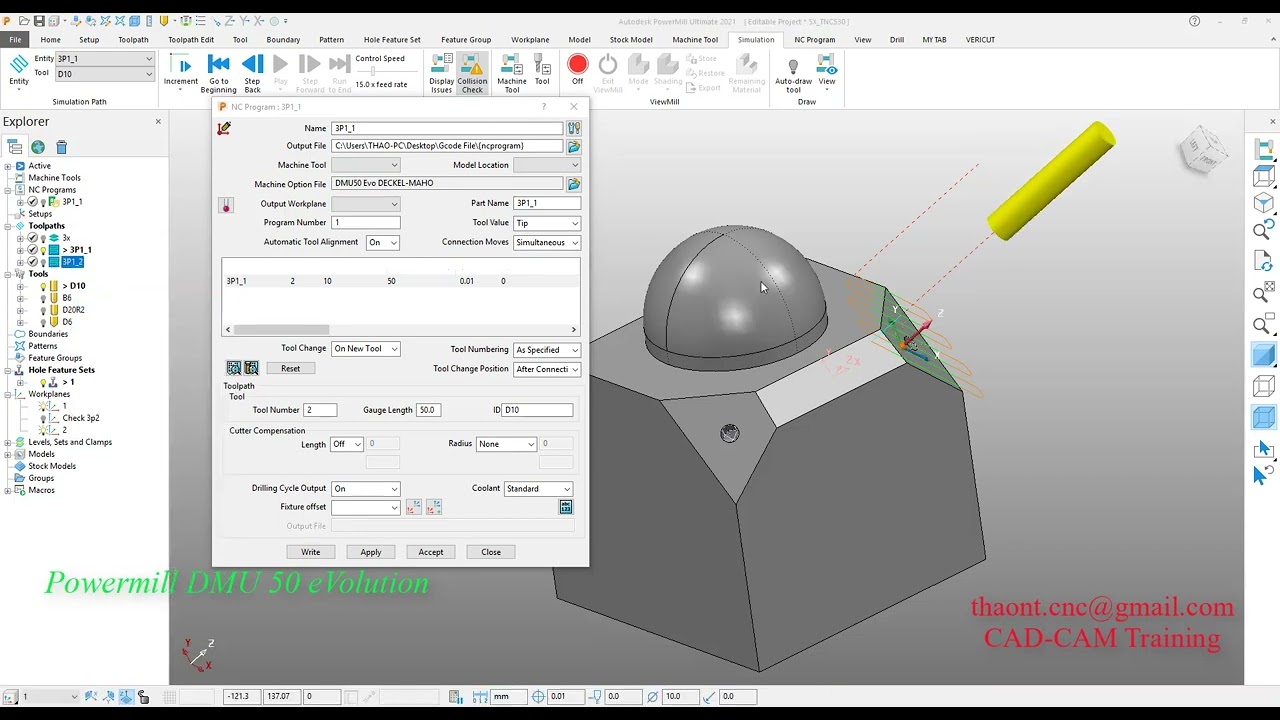Open the Machine Tool dropdown in dialog
This screenshot has width=1280, height=720.
[366, 165]
